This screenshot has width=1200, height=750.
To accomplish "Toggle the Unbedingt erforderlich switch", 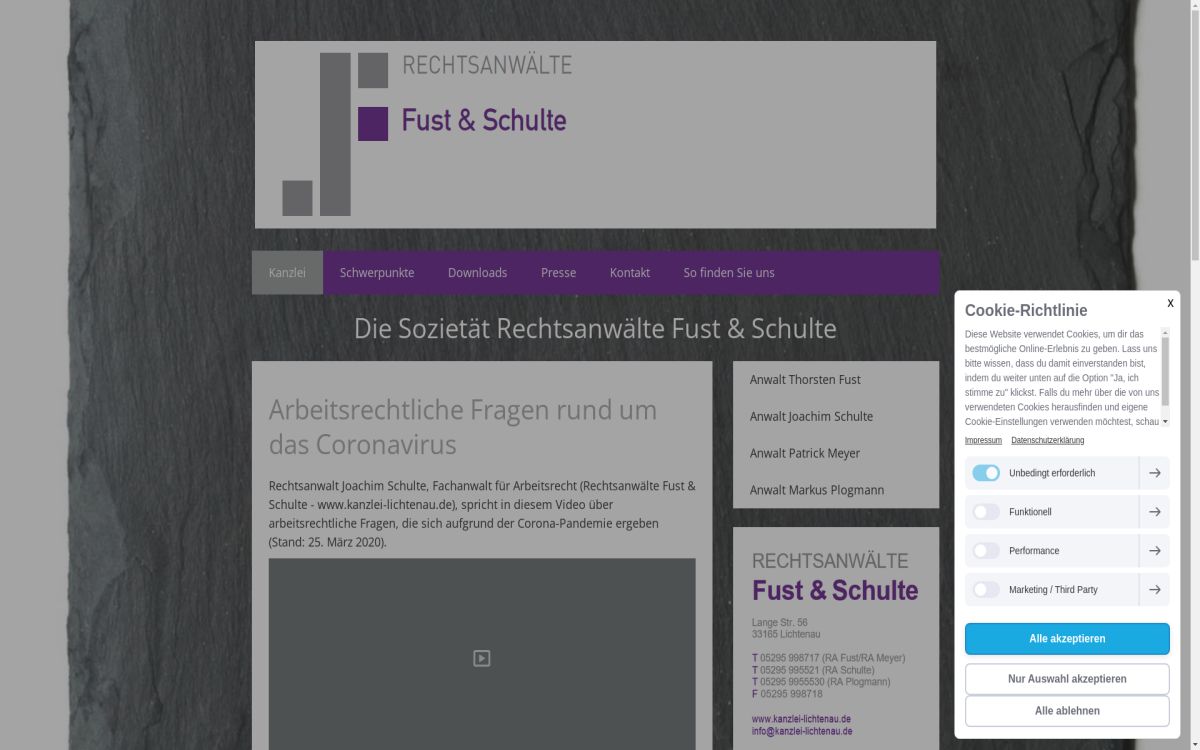I will pyautogui.click(x=986, y=473).
